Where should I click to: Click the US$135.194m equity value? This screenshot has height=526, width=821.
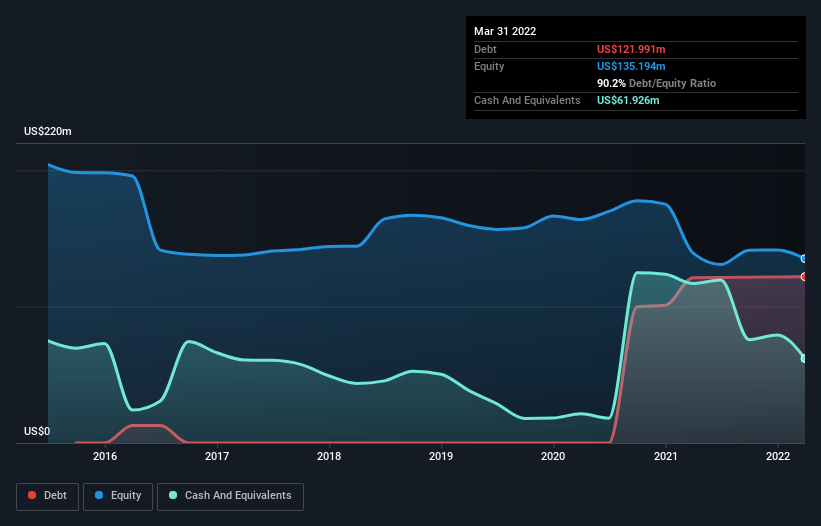(631, 66)
